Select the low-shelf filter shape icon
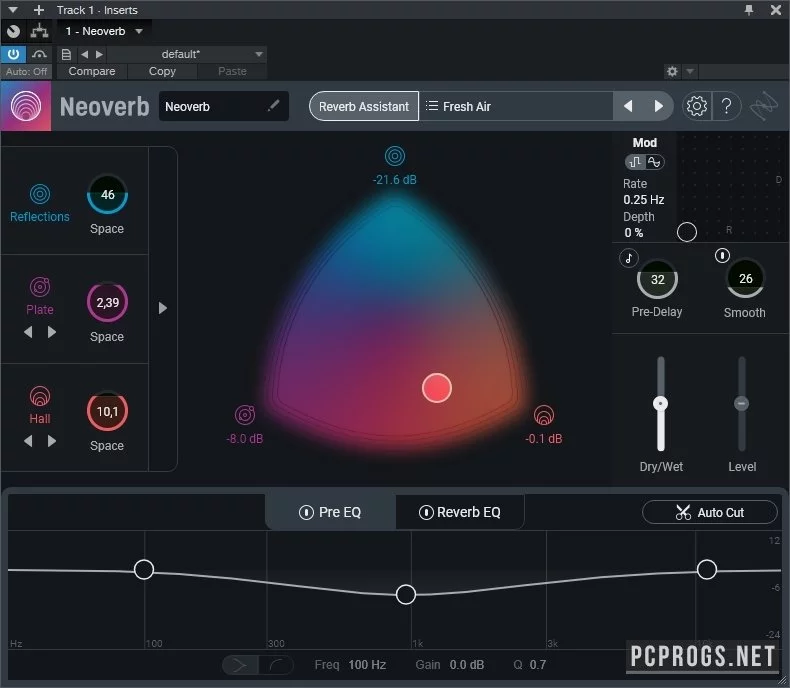Image resolution: width=790 pixels, height=688 pixels. pos(277,665)
